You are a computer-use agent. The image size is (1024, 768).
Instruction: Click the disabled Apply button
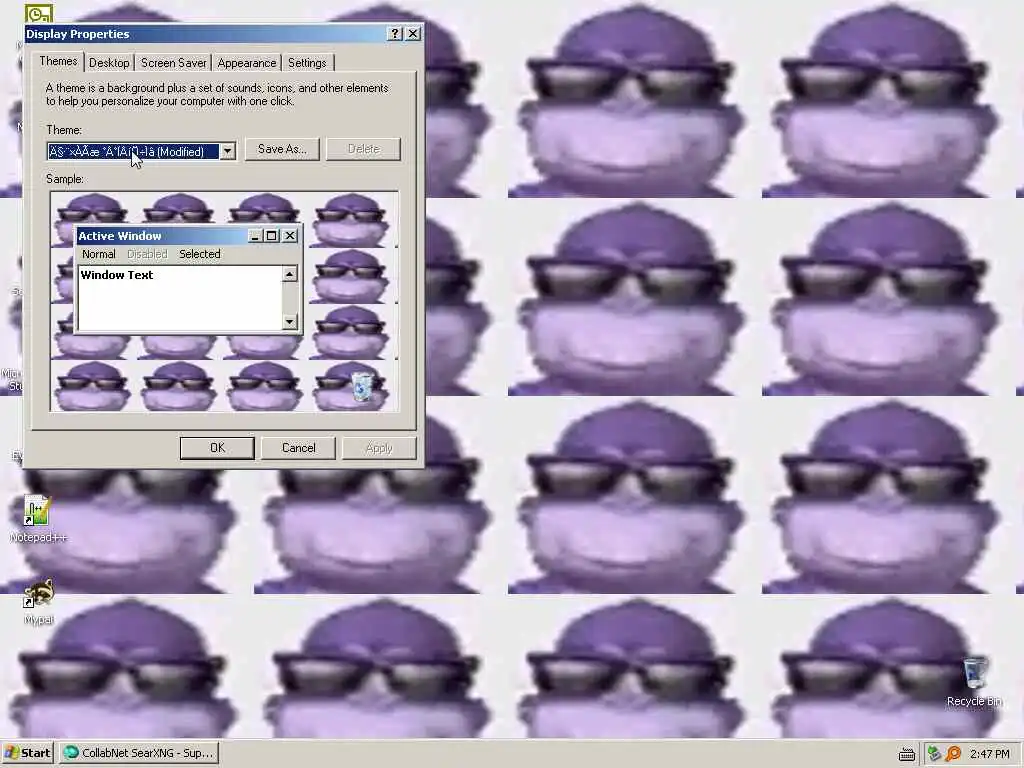(379, 448)
